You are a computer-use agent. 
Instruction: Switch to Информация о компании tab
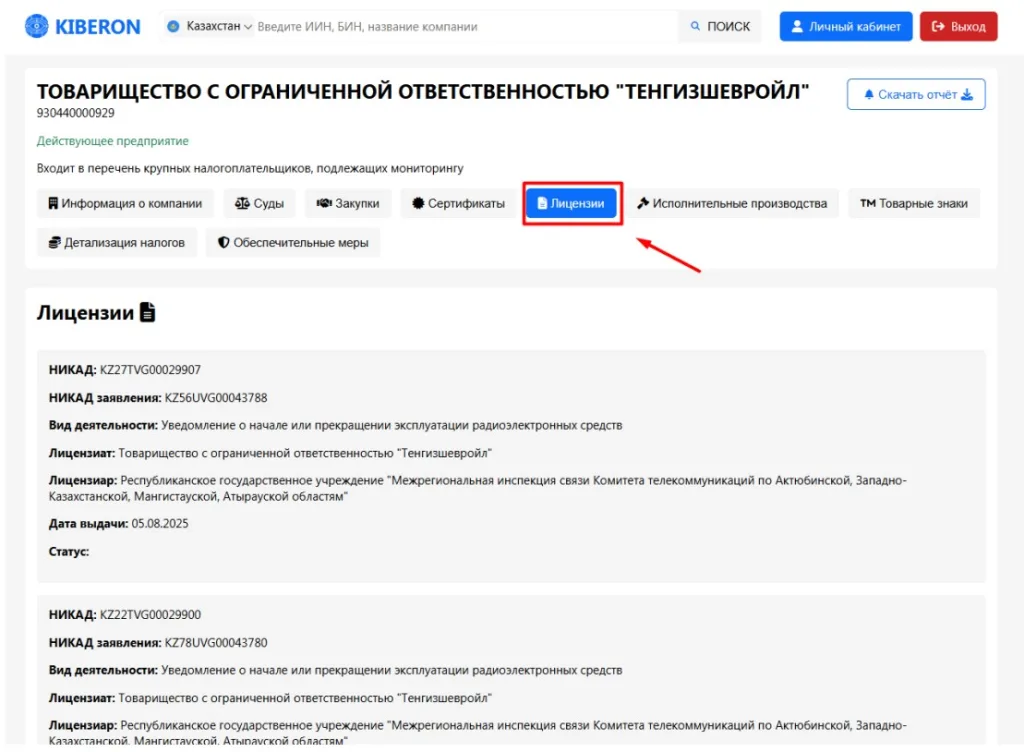tap(125, 203)
